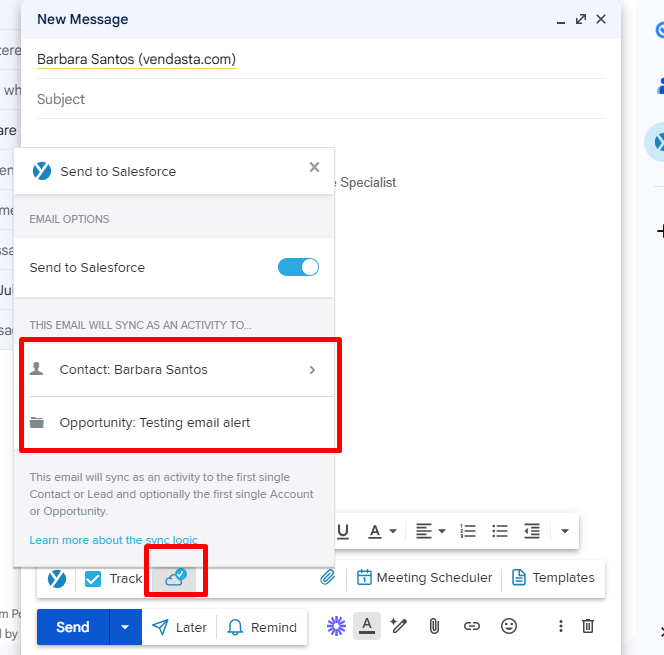Toggle the Track checkbox
664x655 pixels.
[x=93, y=579]
